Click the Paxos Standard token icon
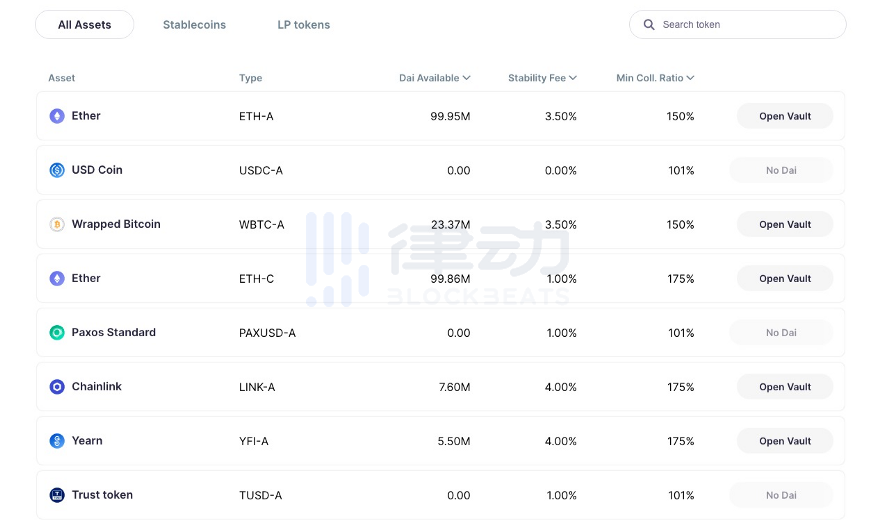Image resolution: width=875 pixels, height=520 pixels. click(57, 332)
